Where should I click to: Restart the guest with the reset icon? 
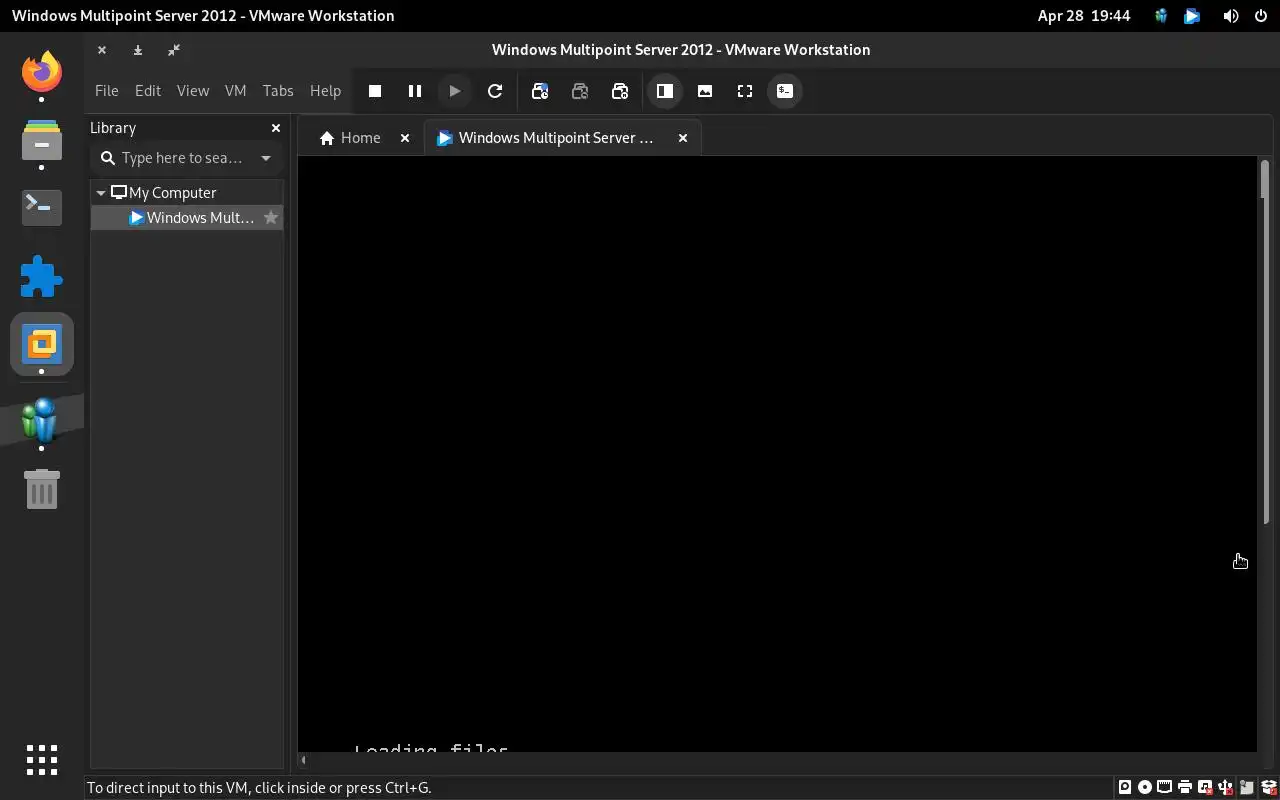[x=495, y=91]
